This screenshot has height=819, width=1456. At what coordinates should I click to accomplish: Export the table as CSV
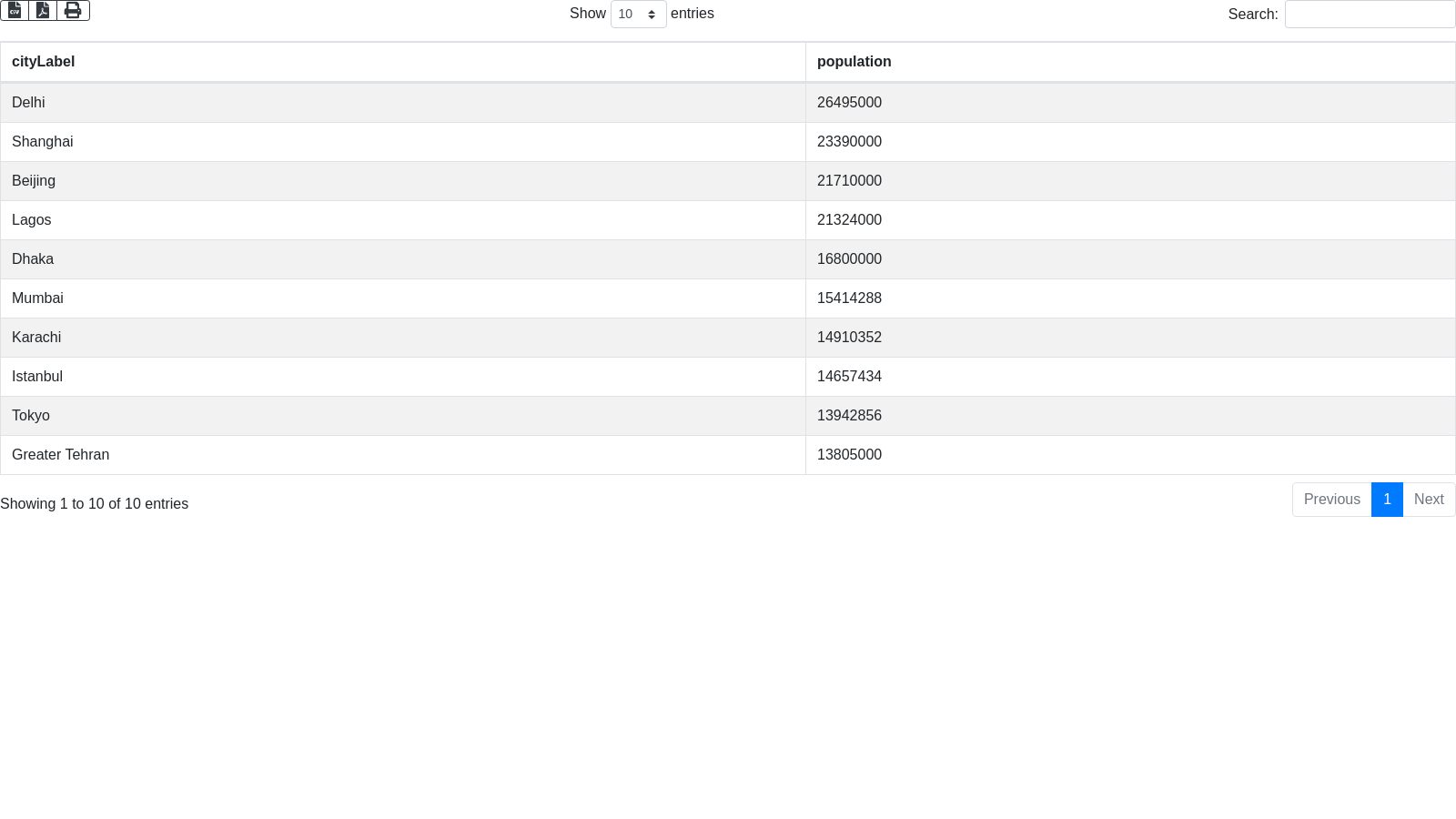[15, 11]
